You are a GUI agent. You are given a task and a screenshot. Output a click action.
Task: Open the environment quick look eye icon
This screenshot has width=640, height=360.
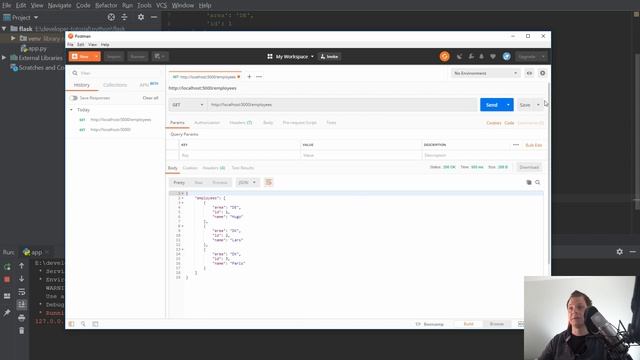pos(529,73)
